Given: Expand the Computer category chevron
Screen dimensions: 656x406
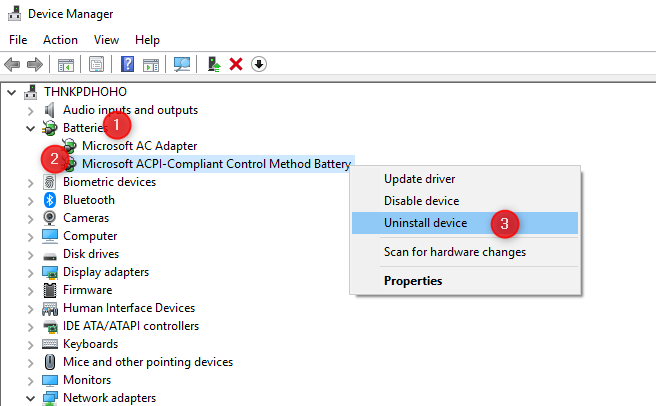Looking at the screenshot, I should coord(31,237).
